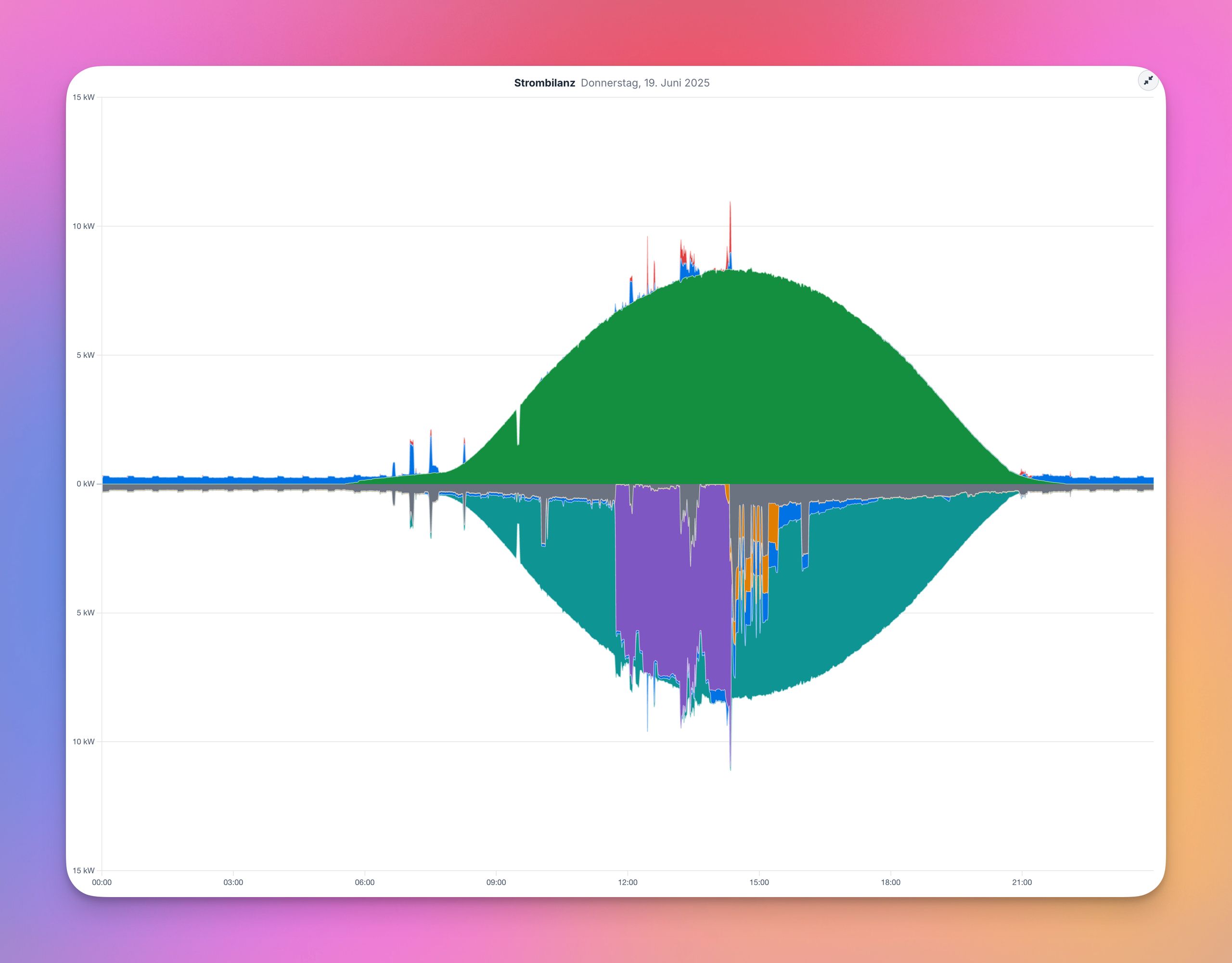Click the 12:00 time axis label

(x=627, y=882)
